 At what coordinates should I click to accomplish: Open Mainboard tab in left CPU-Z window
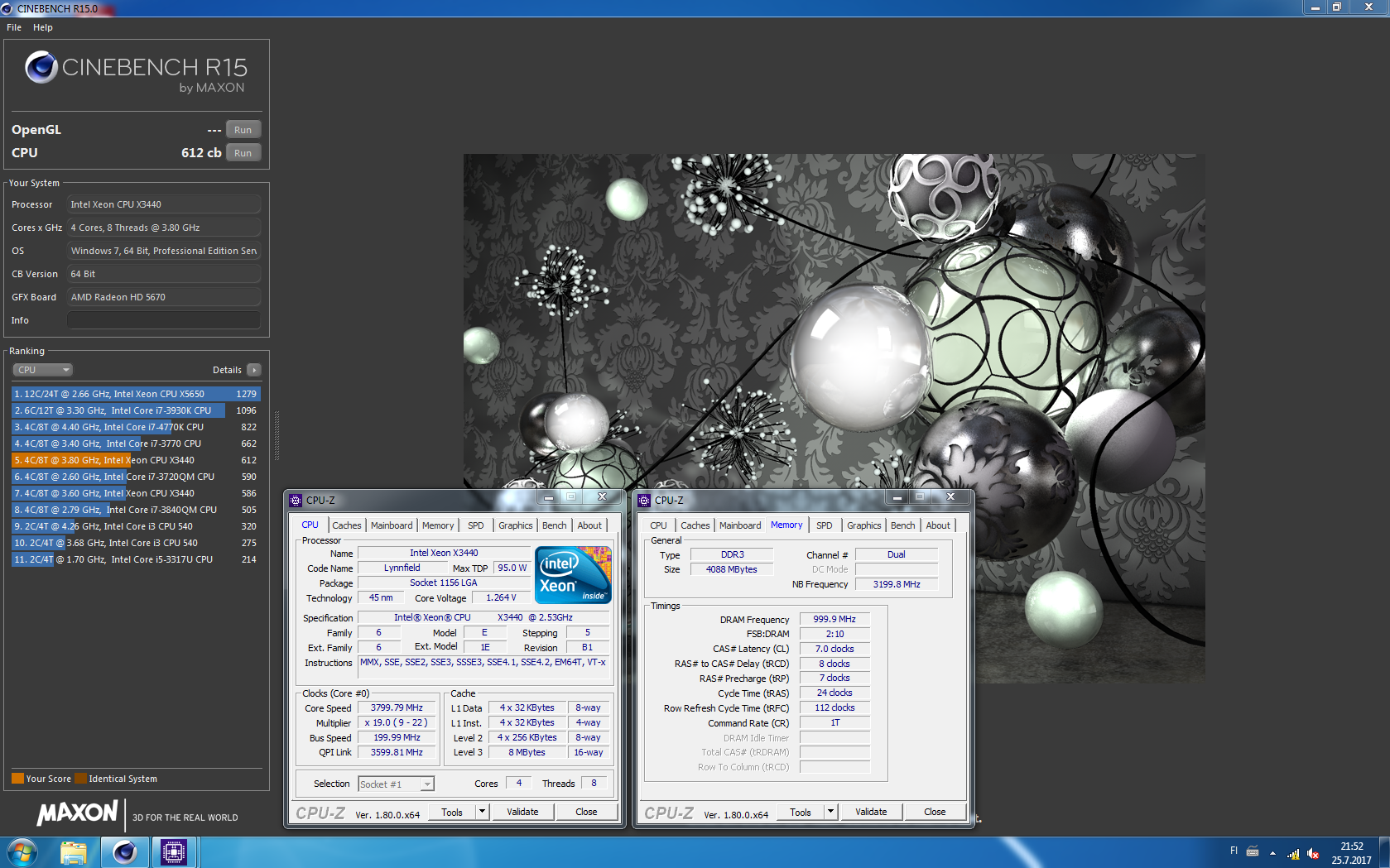[x=392, y=525]
